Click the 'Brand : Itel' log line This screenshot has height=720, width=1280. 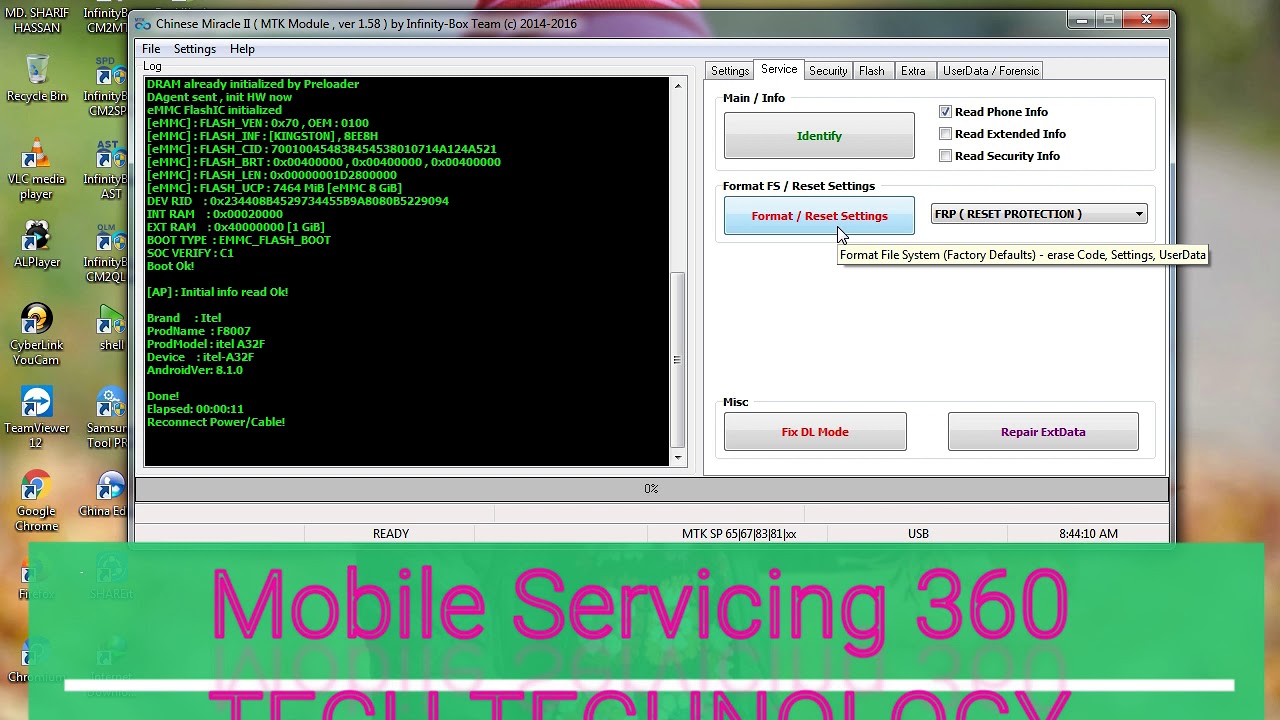click(184, 318)
